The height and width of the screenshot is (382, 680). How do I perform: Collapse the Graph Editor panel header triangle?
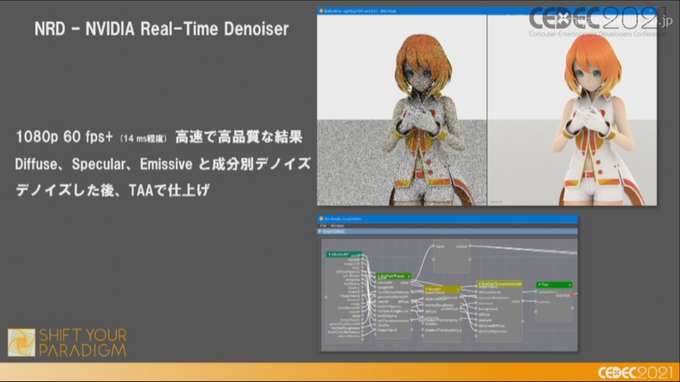320,232
